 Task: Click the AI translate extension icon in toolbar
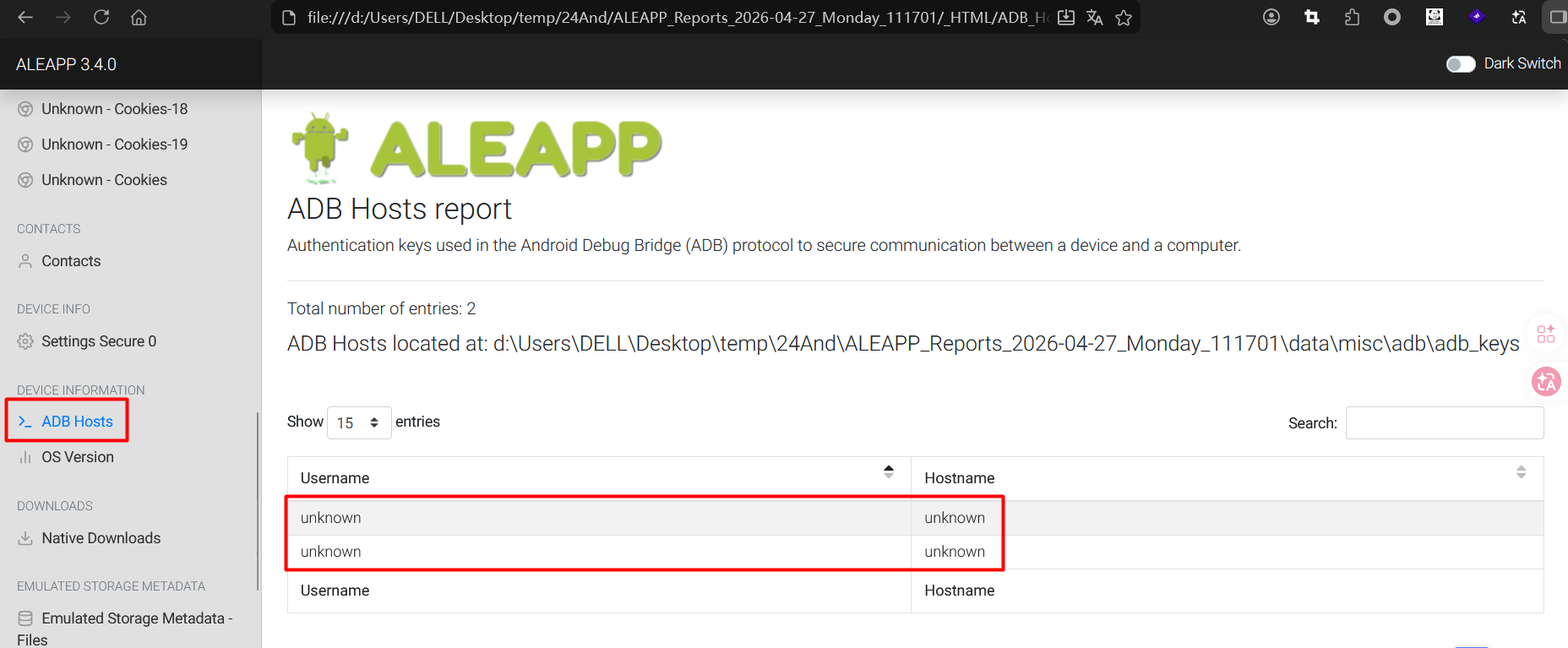1519,17
